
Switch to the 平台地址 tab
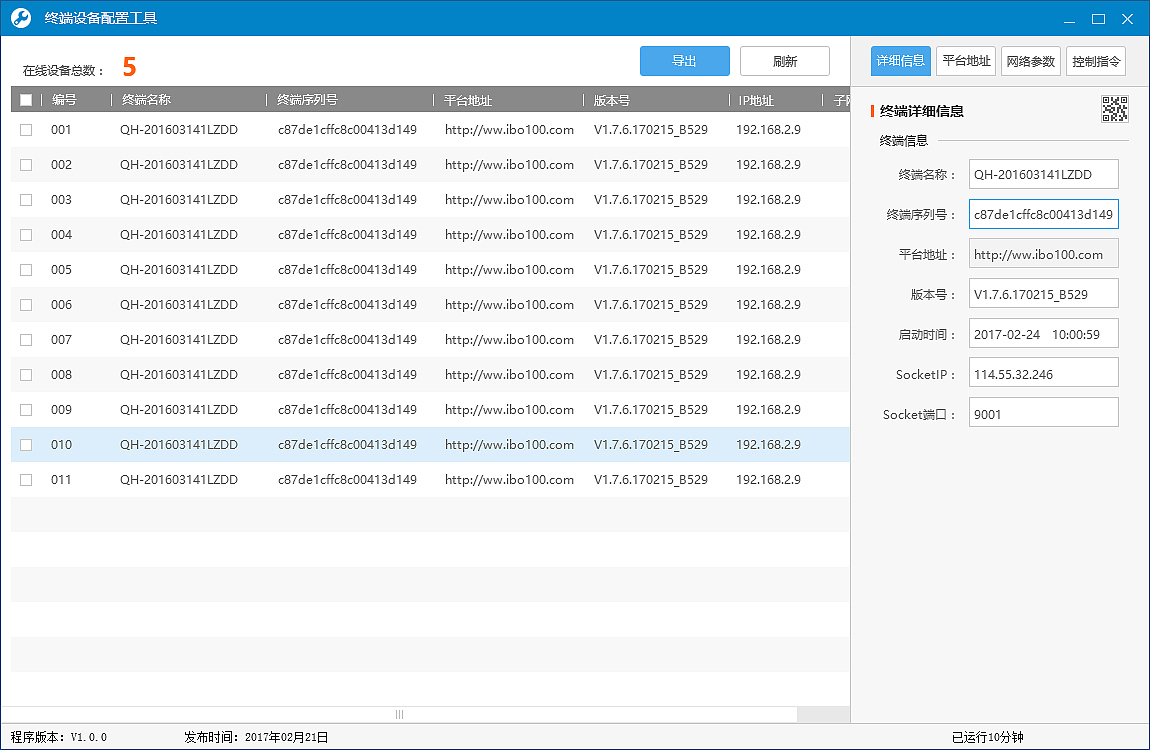click(966, 61)
